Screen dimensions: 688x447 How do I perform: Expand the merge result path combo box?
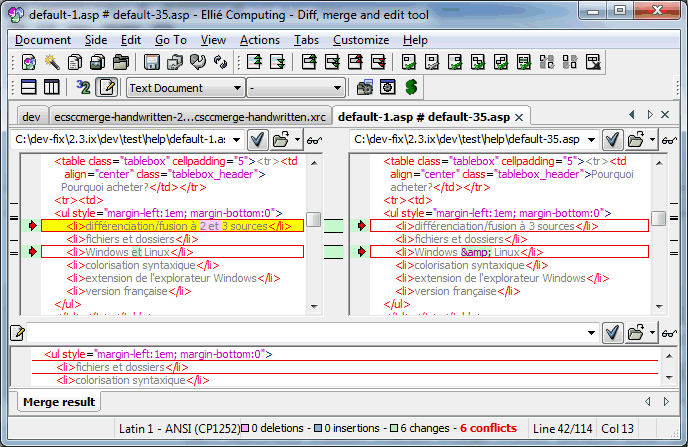click(591, 333)
